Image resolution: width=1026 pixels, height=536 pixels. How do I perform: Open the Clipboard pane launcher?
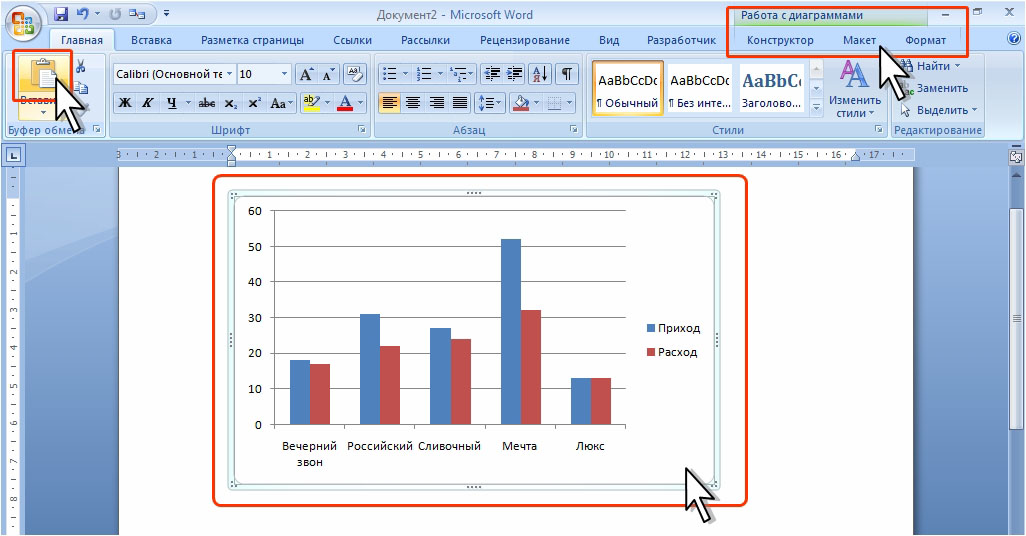(97, 130)
